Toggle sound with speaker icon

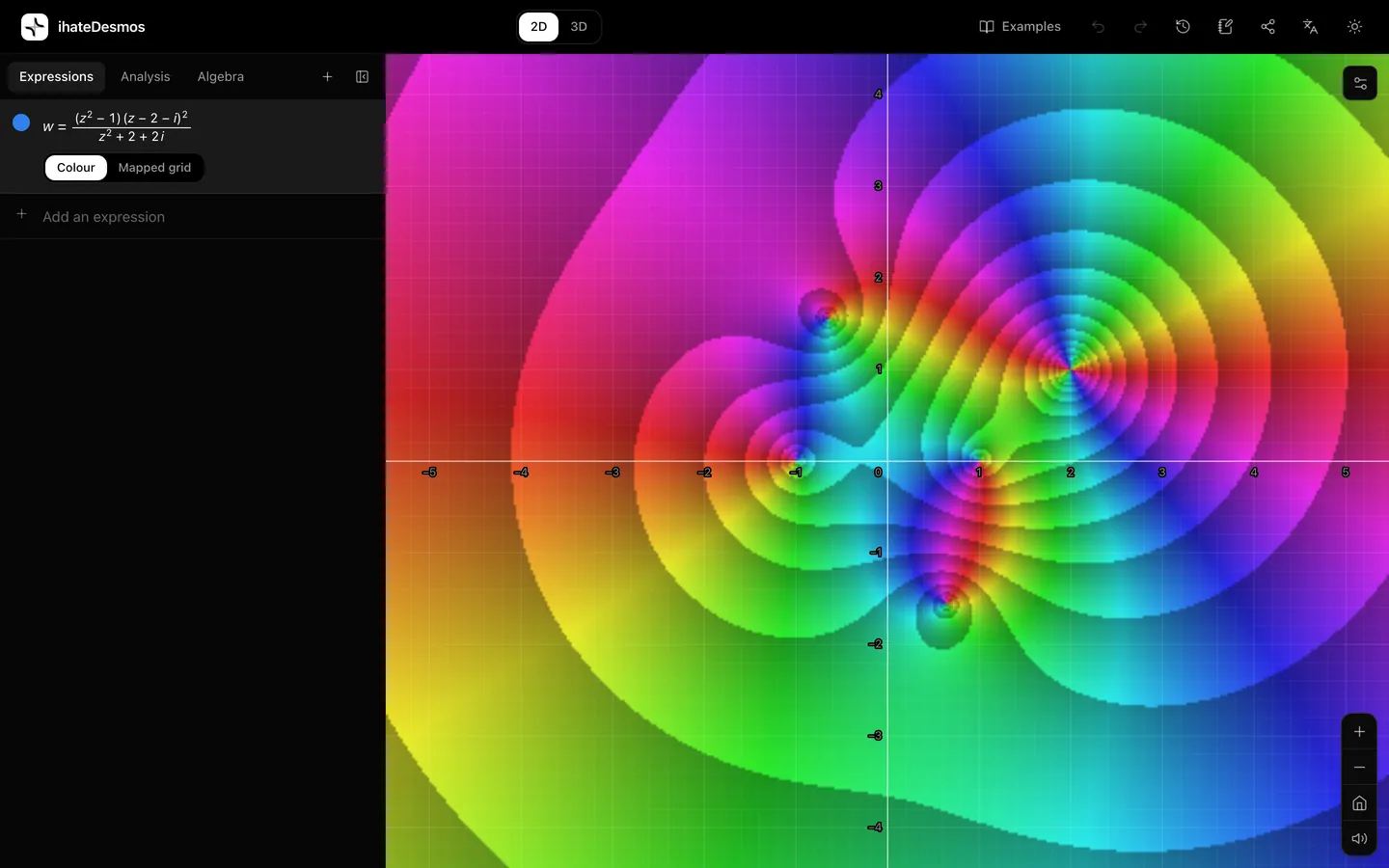[1359, 839]
